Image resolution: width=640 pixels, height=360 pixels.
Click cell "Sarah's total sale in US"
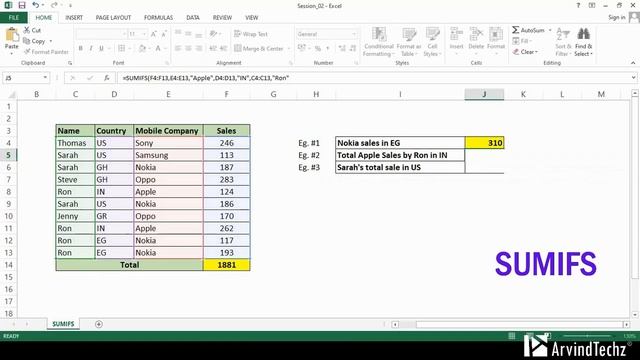(x=400, y=167)
